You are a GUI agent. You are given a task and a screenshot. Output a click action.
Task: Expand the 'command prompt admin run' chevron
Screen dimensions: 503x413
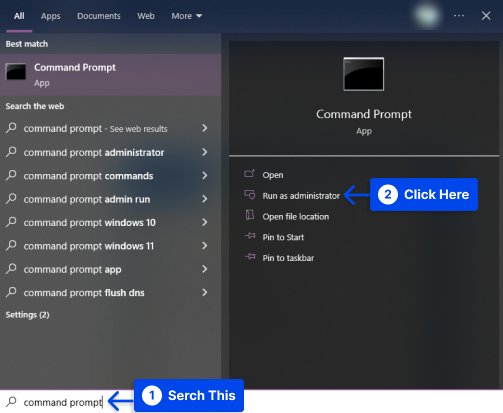click(205, 199)
